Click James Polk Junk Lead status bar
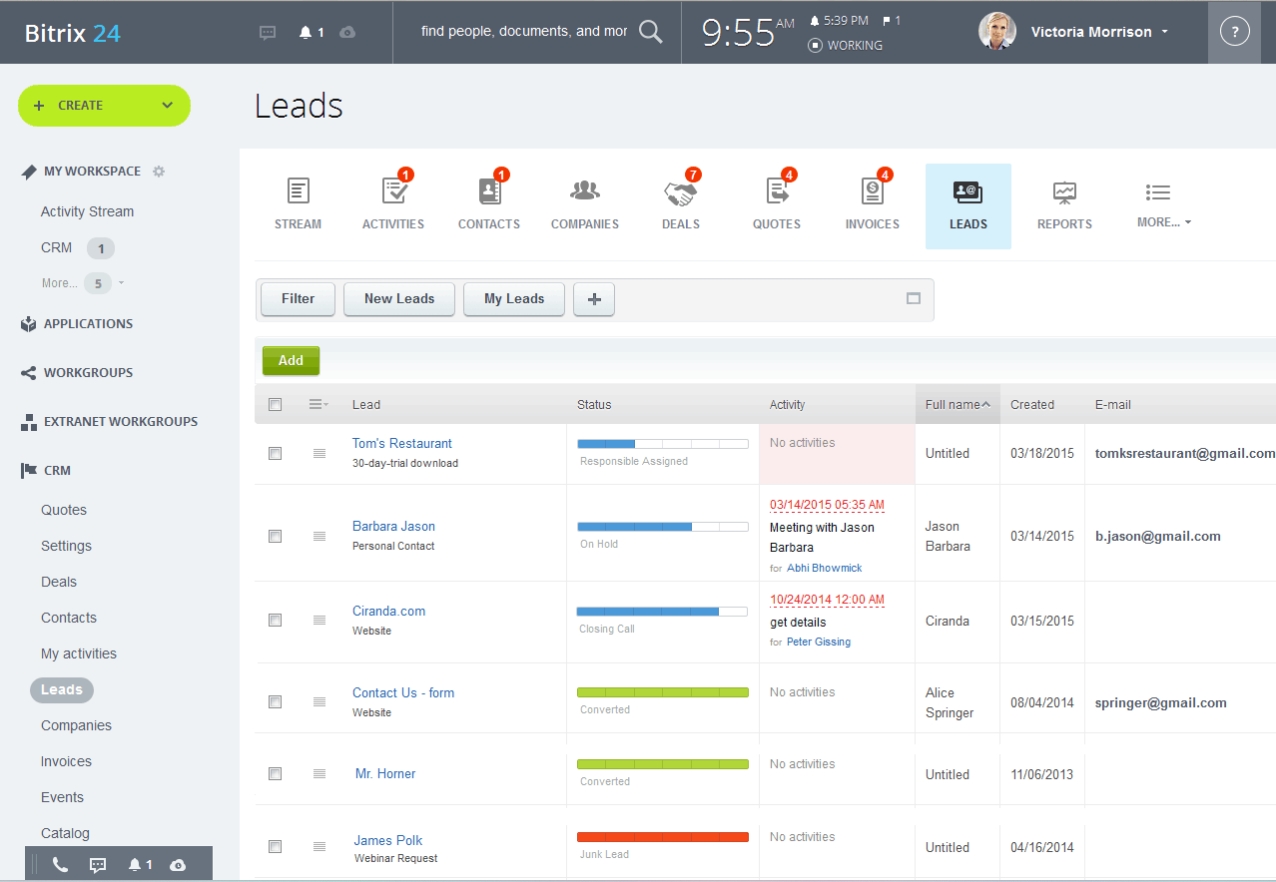This screenshot has width=1276, height=882. pos(663,837)
